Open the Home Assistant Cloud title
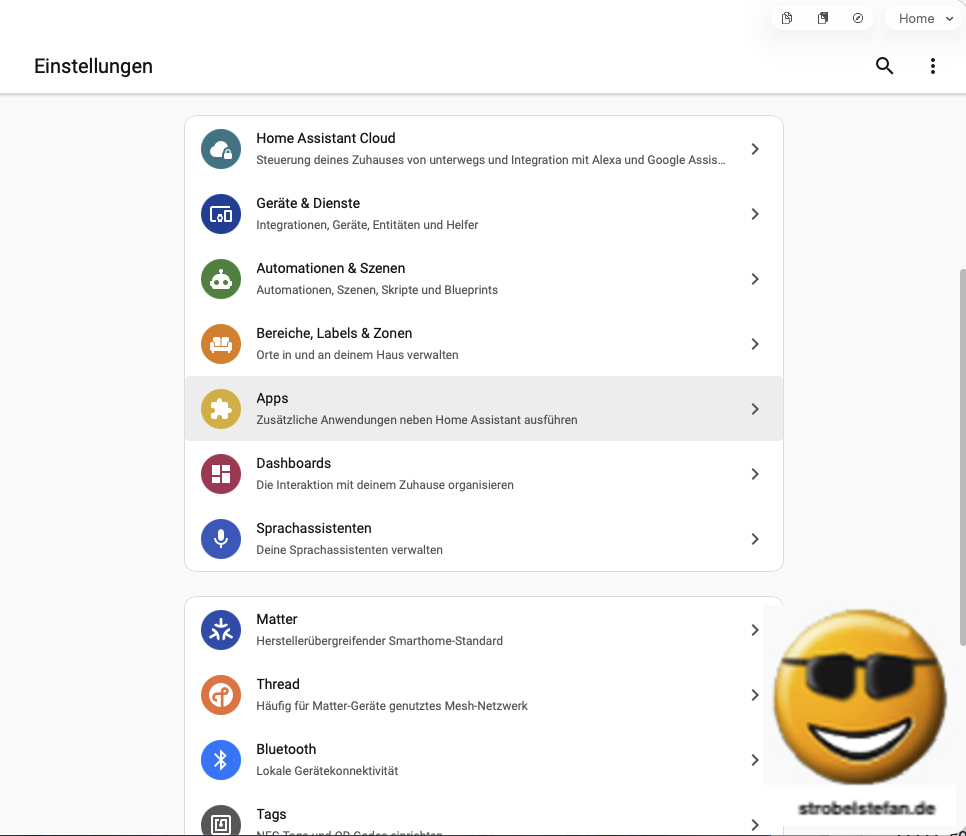Image resolution: width=966 pixels, height=836 pixels. tap(325, 138)
